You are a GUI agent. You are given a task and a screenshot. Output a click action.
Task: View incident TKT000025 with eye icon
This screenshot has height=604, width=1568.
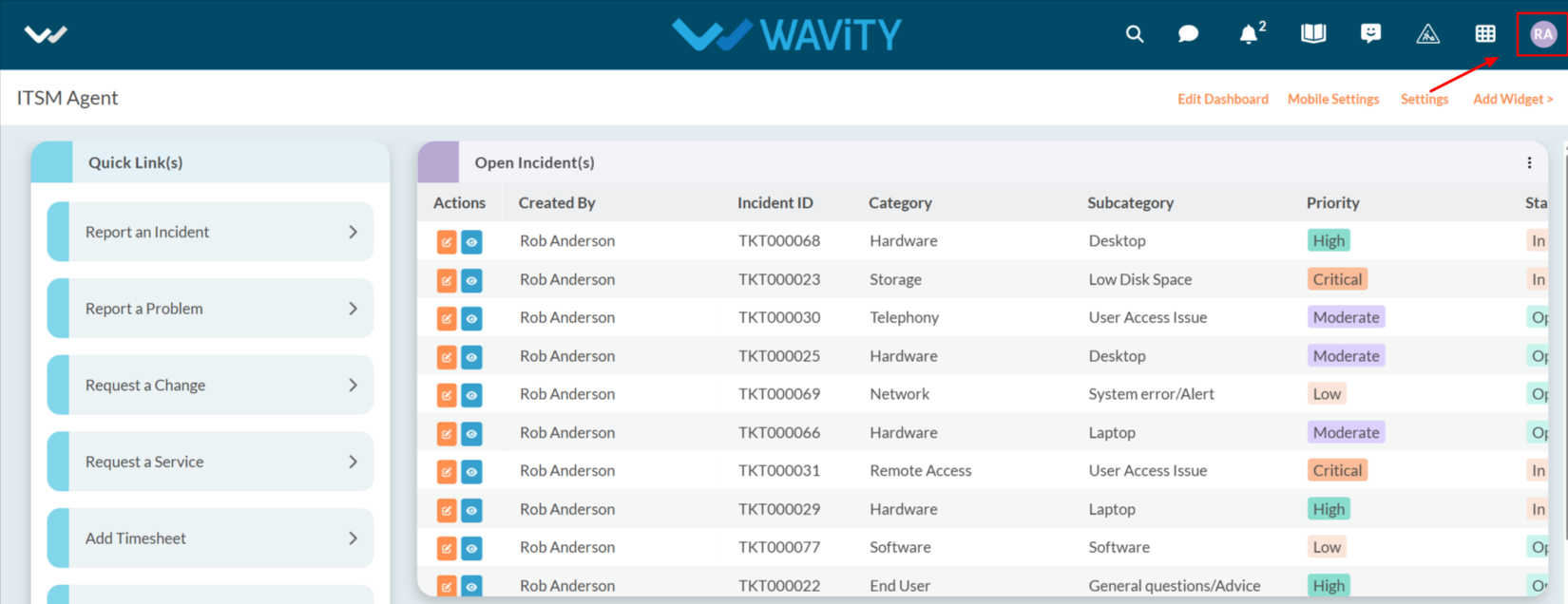tap(471, 357)
